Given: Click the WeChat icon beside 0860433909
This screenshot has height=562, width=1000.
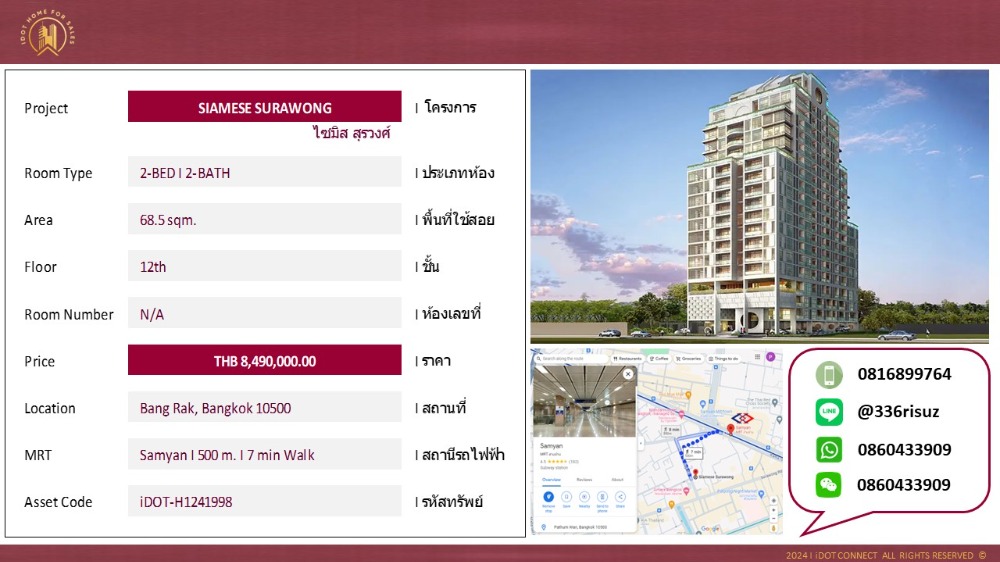Looking at the screenshot, I should (x=828, y=485).
